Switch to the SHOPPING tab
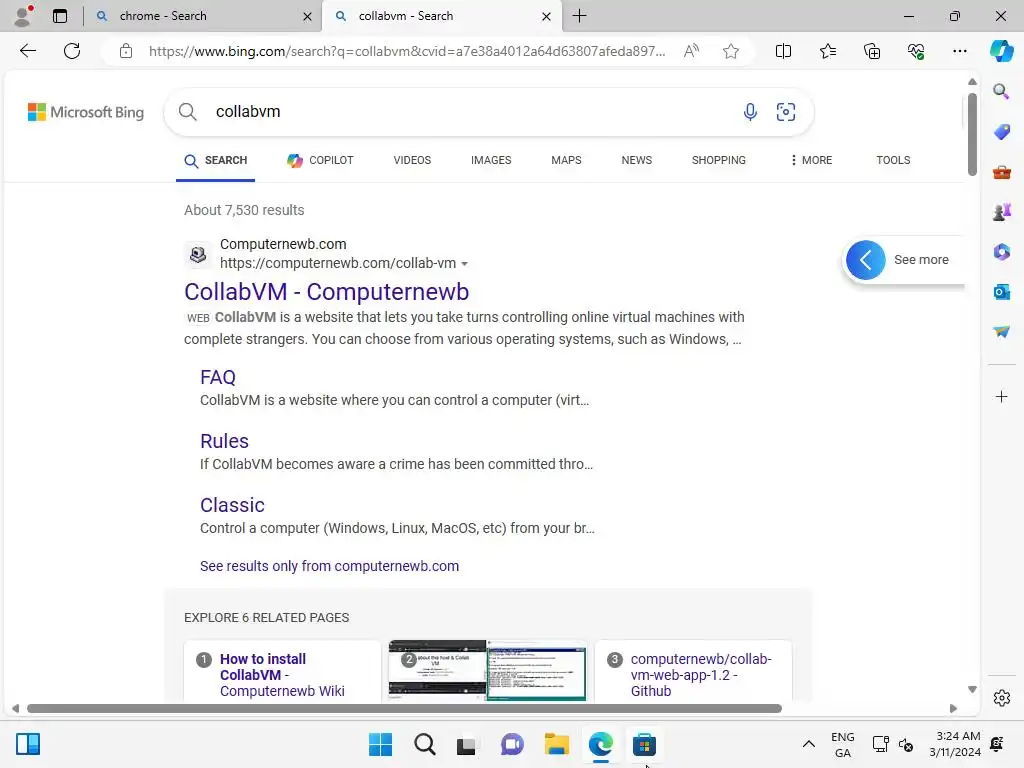Screen dimensions: 1024x768 (x=718, y=160)
